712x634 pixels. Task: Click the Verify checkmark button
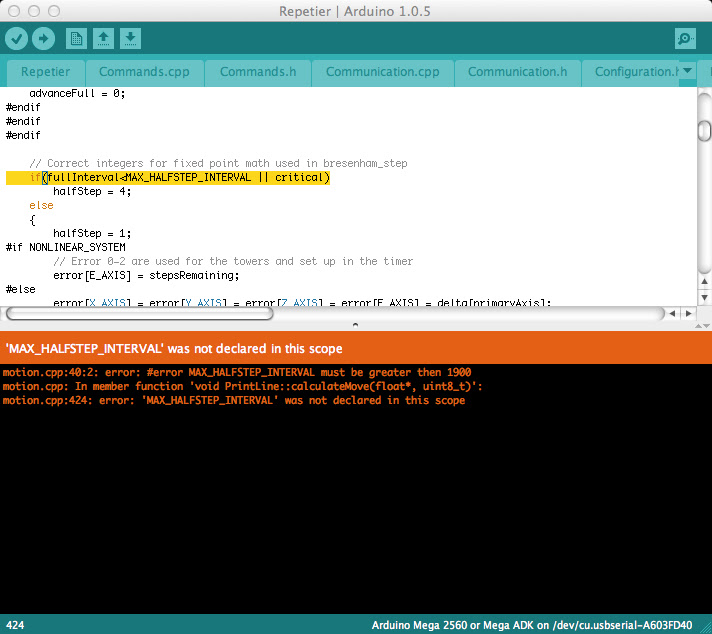16,39
